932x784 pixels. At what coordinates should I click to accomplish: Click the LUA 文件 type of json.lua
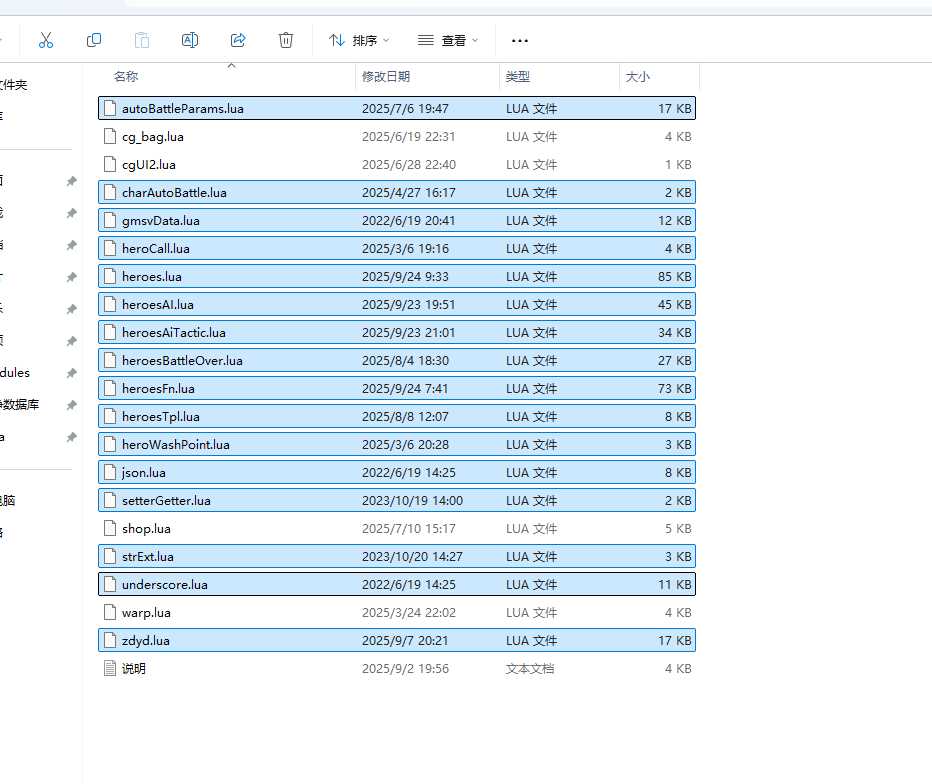click(531, 472)
